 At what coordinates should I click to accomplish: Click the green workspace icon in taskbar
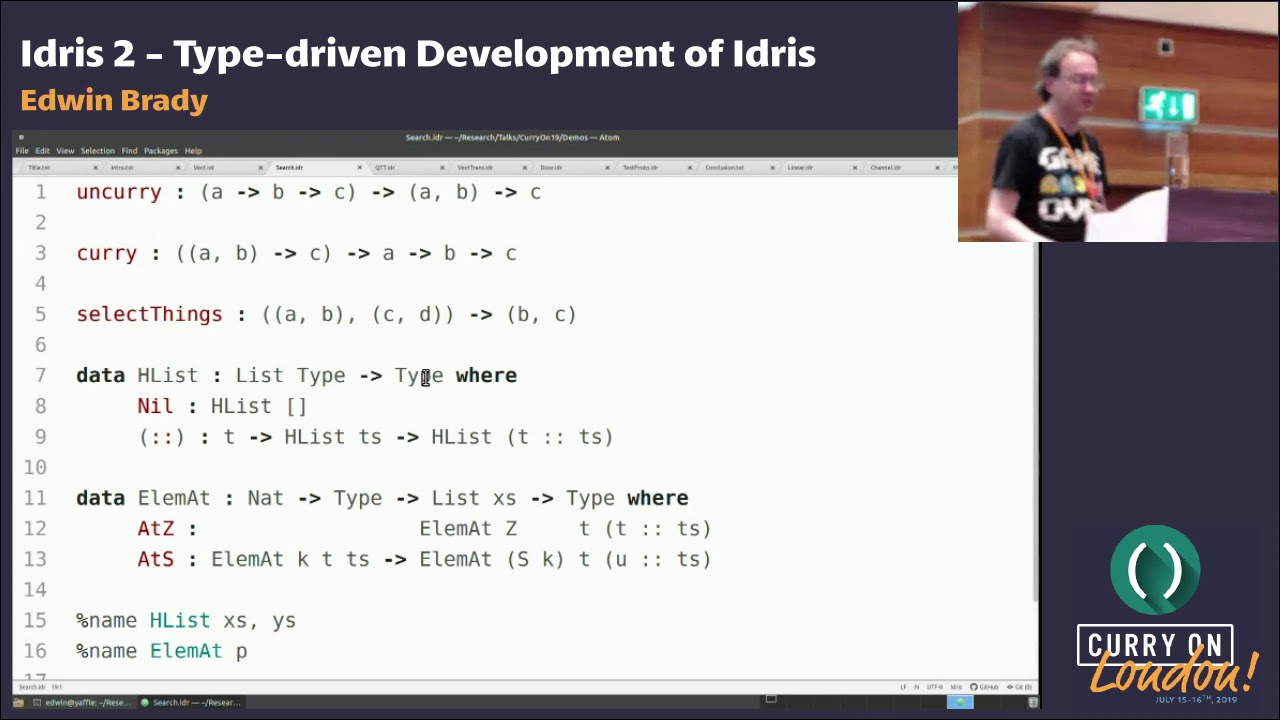click(x=960, y=702)
